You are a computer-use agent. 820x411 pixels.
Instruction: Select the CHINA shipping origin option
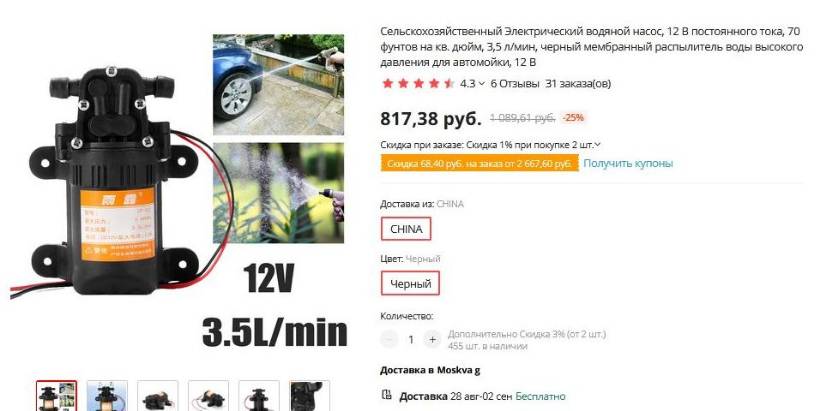(406, 229)
